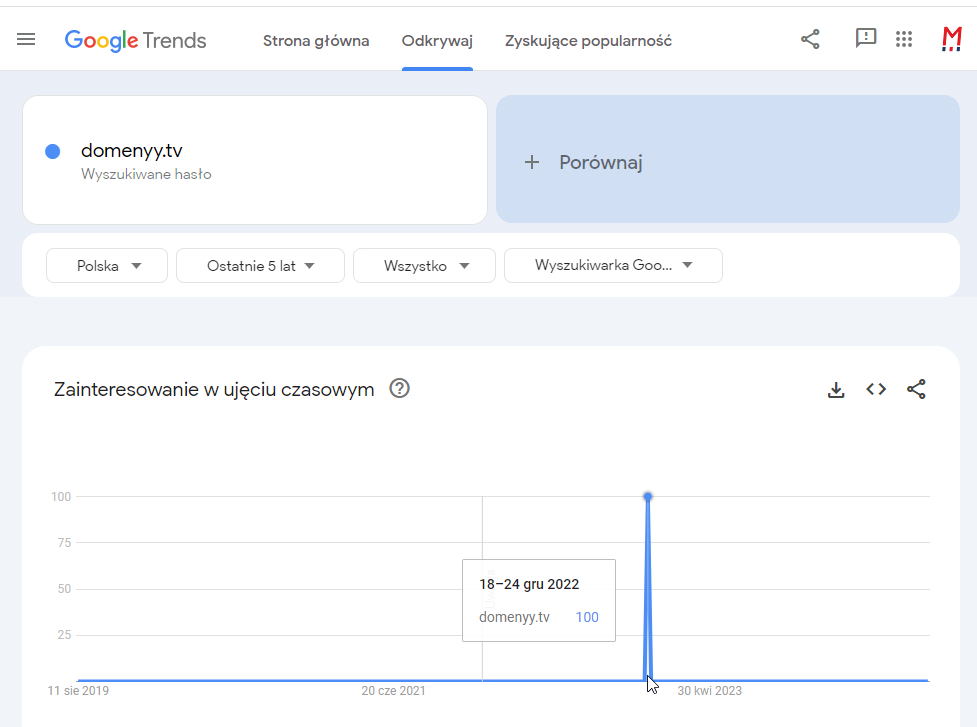977x727 pixels.
Task: Click the blue color dot for domenyy.tv
Action: 53,152
